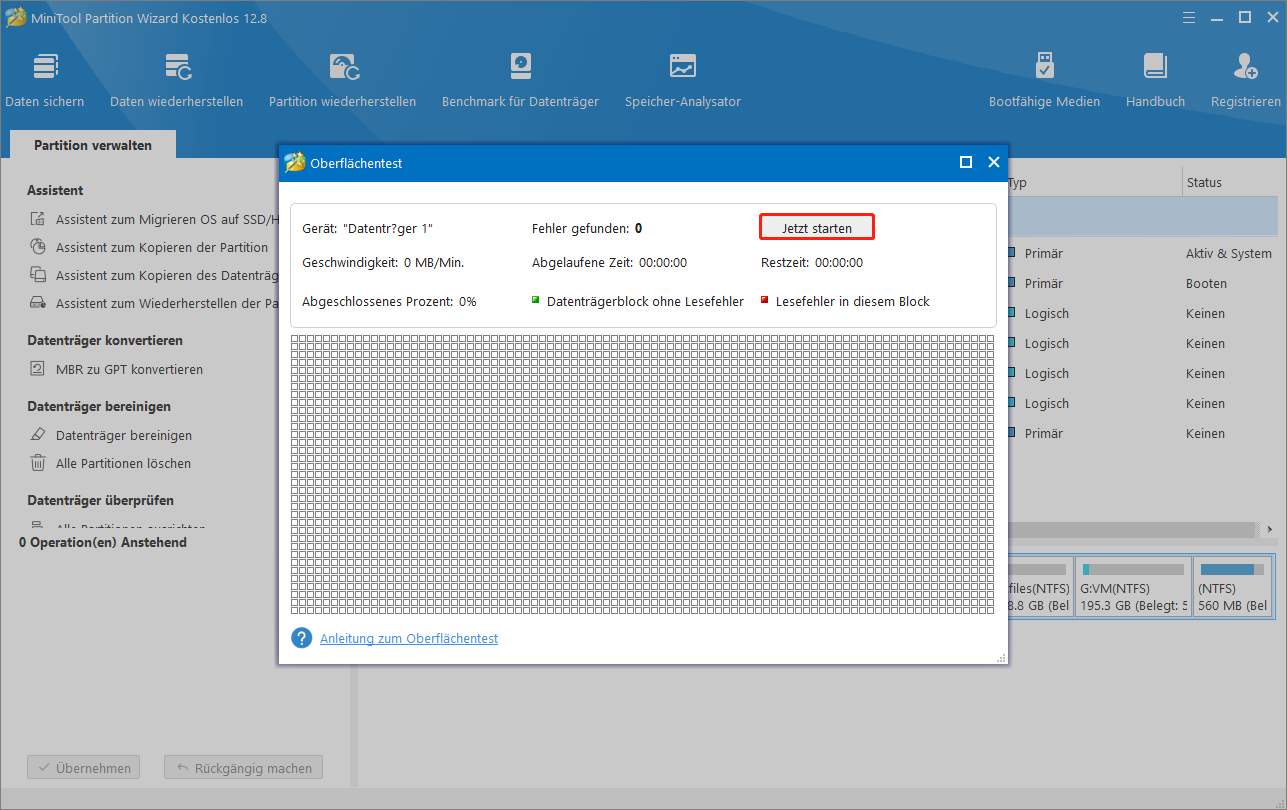Create Bootfähige Medien via toolbar icon
Viewport: 1287px width, 810px height.
1044,80
